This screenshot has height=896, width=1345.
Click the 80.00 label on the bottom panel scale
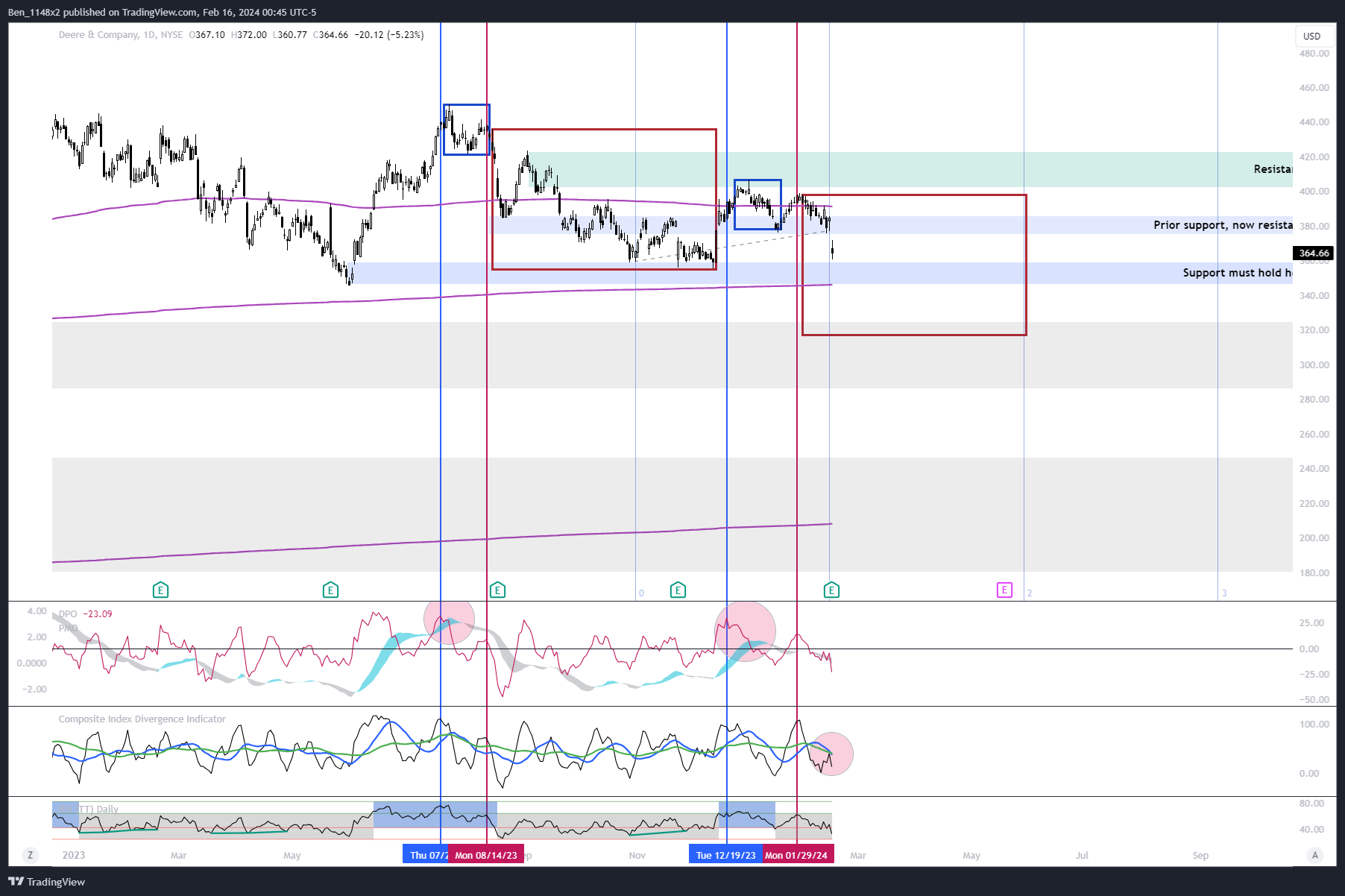(x=1311, y=804)
